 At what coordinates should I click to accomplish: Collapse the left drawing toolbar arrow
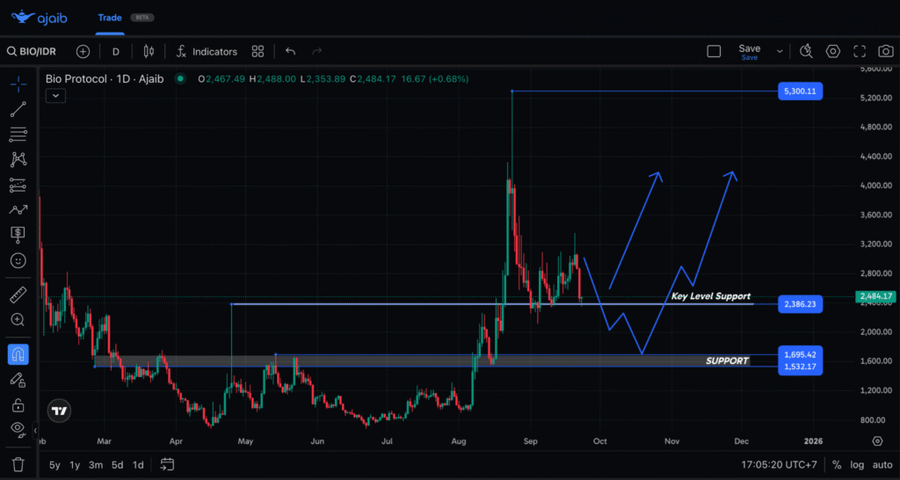(x=35, y=429)
